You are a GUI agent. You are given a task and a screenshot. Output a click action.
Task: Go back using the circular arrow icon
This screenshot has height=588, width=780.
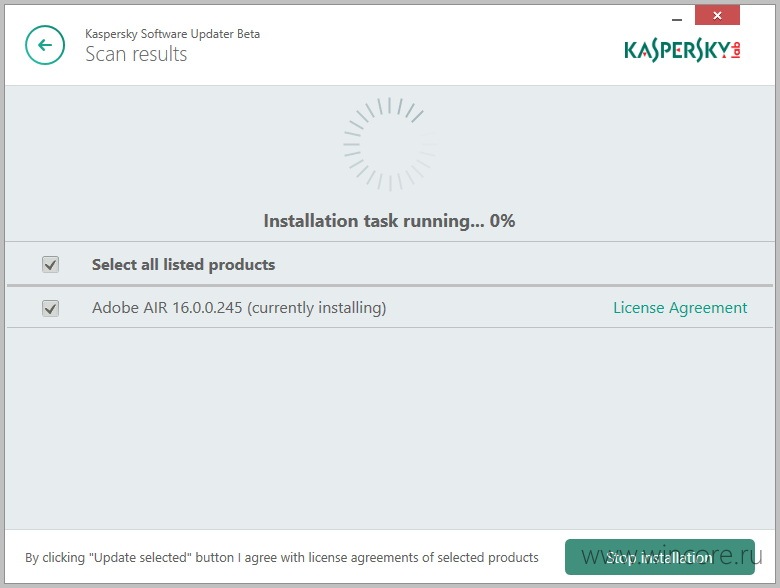point(45,45)
